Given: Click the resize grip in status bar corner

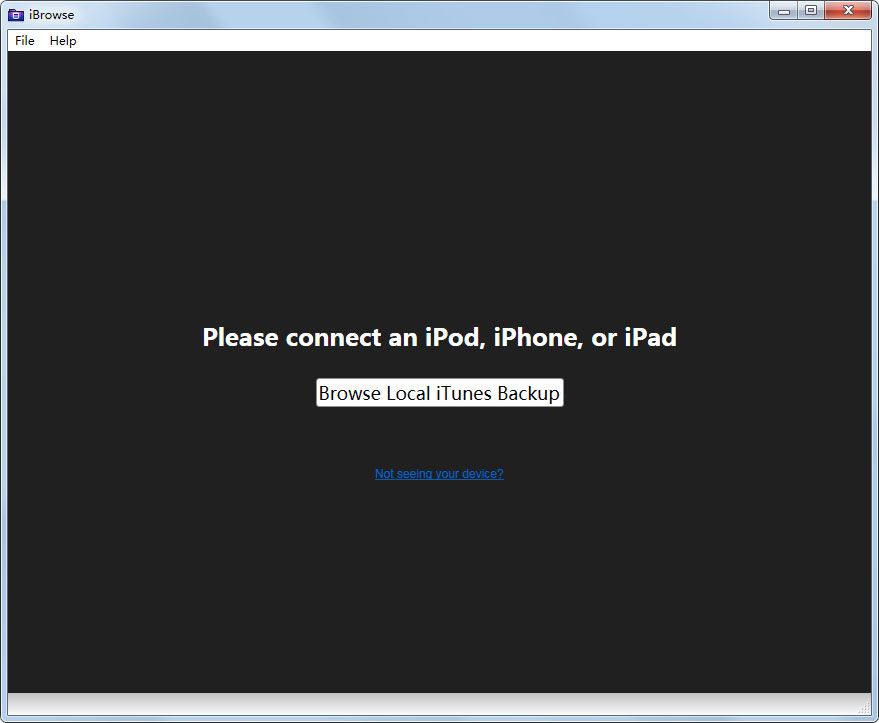Looking at the screenshot, I should (x=864, y=708).
